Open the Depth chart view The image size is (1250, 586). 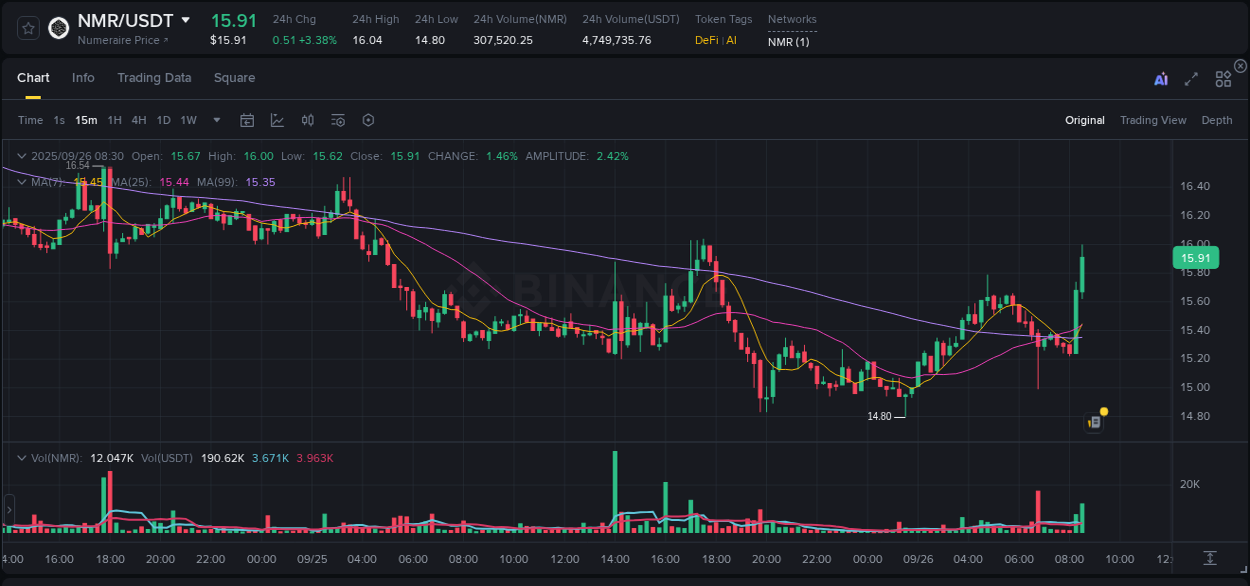(1216, 120)
